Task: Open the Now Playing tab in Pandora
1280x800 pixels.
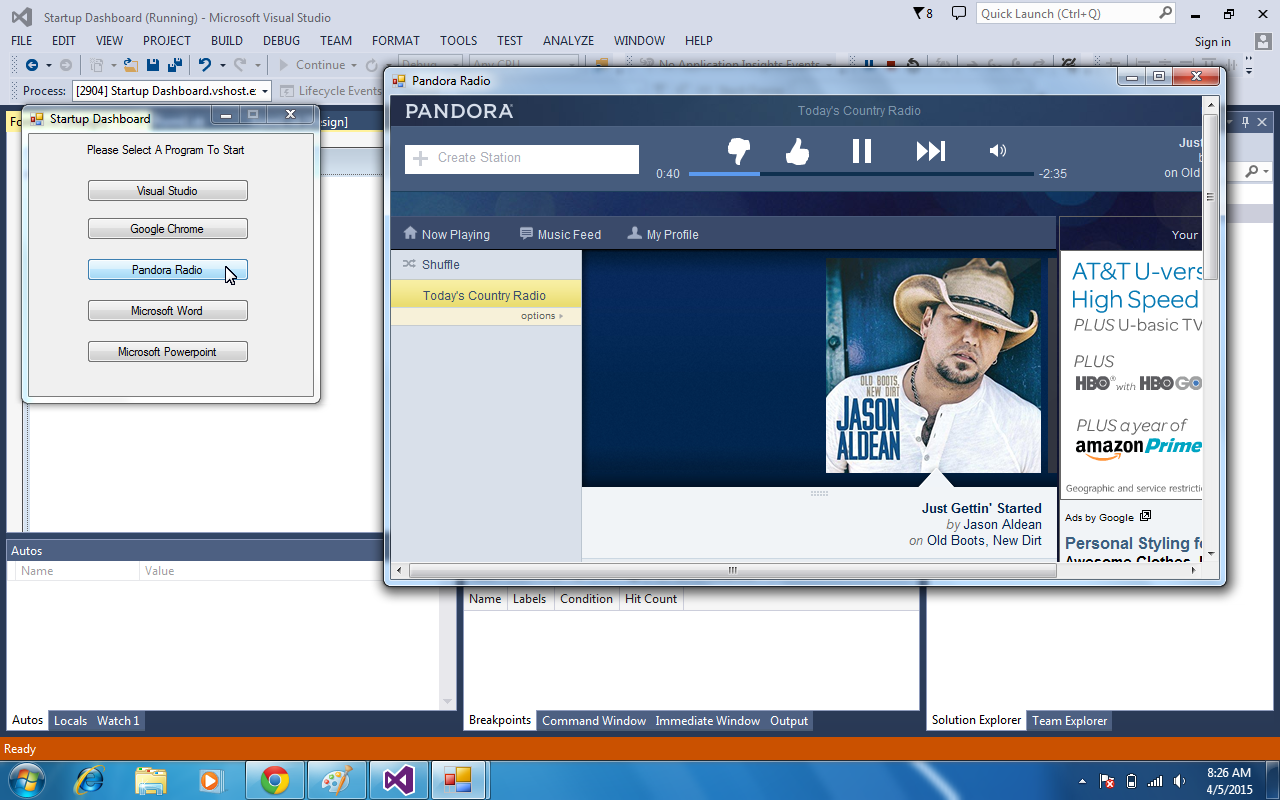Action: pos(446,234)
